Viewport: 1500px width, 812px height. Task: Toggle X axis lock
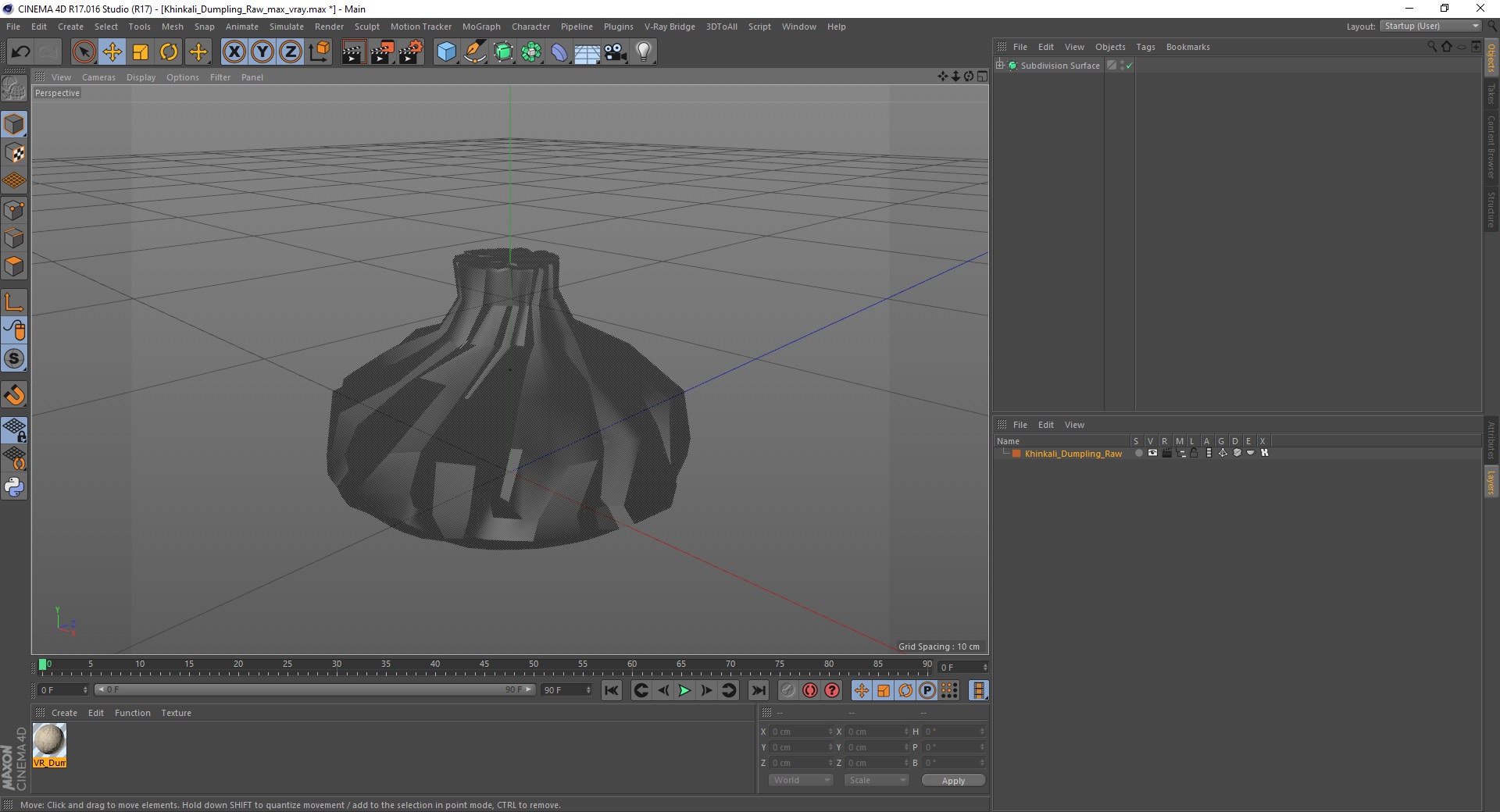pyautogui.click(x=234, y=52)
